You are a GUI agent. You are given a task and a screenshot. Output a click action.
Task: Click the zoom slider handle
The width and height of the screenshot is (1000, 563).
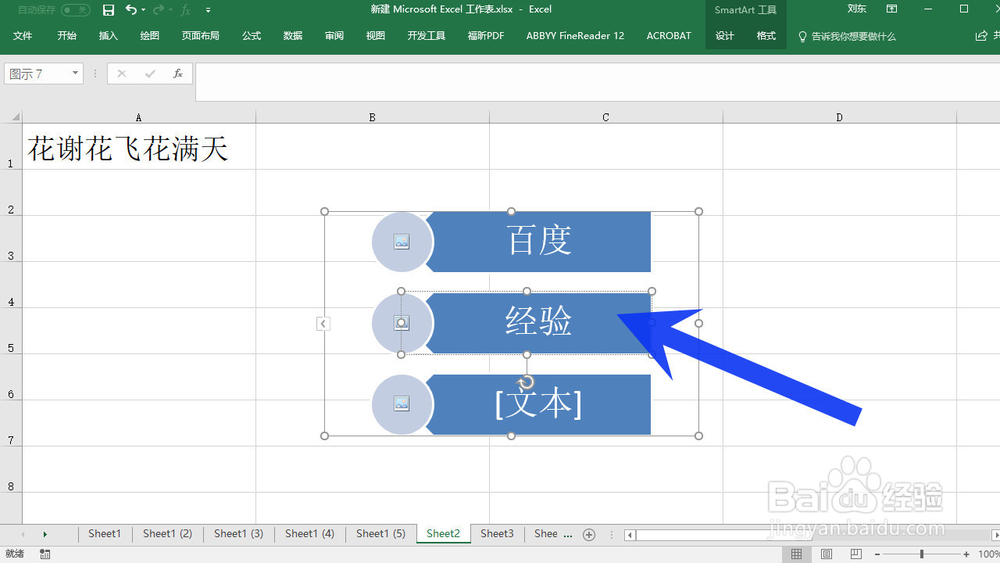coord(922,554)
